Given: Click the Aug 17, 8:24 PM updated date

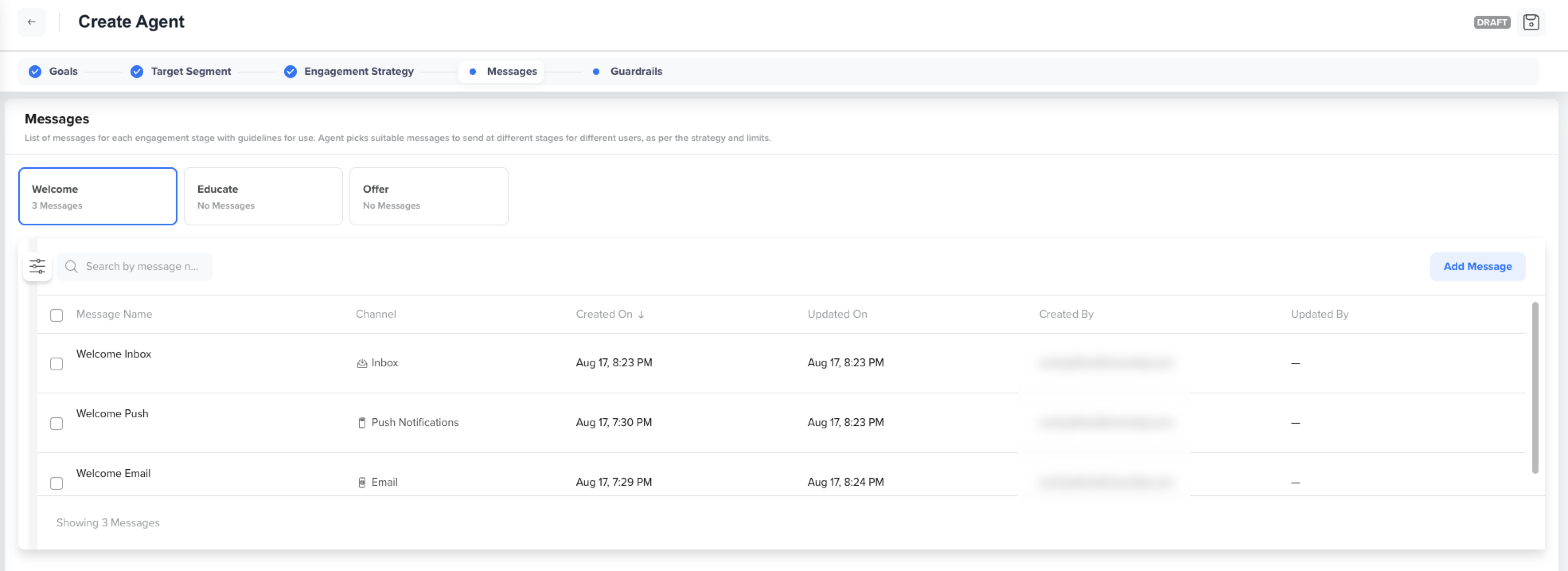Looking at the screenshot, I should pos(845,482).
